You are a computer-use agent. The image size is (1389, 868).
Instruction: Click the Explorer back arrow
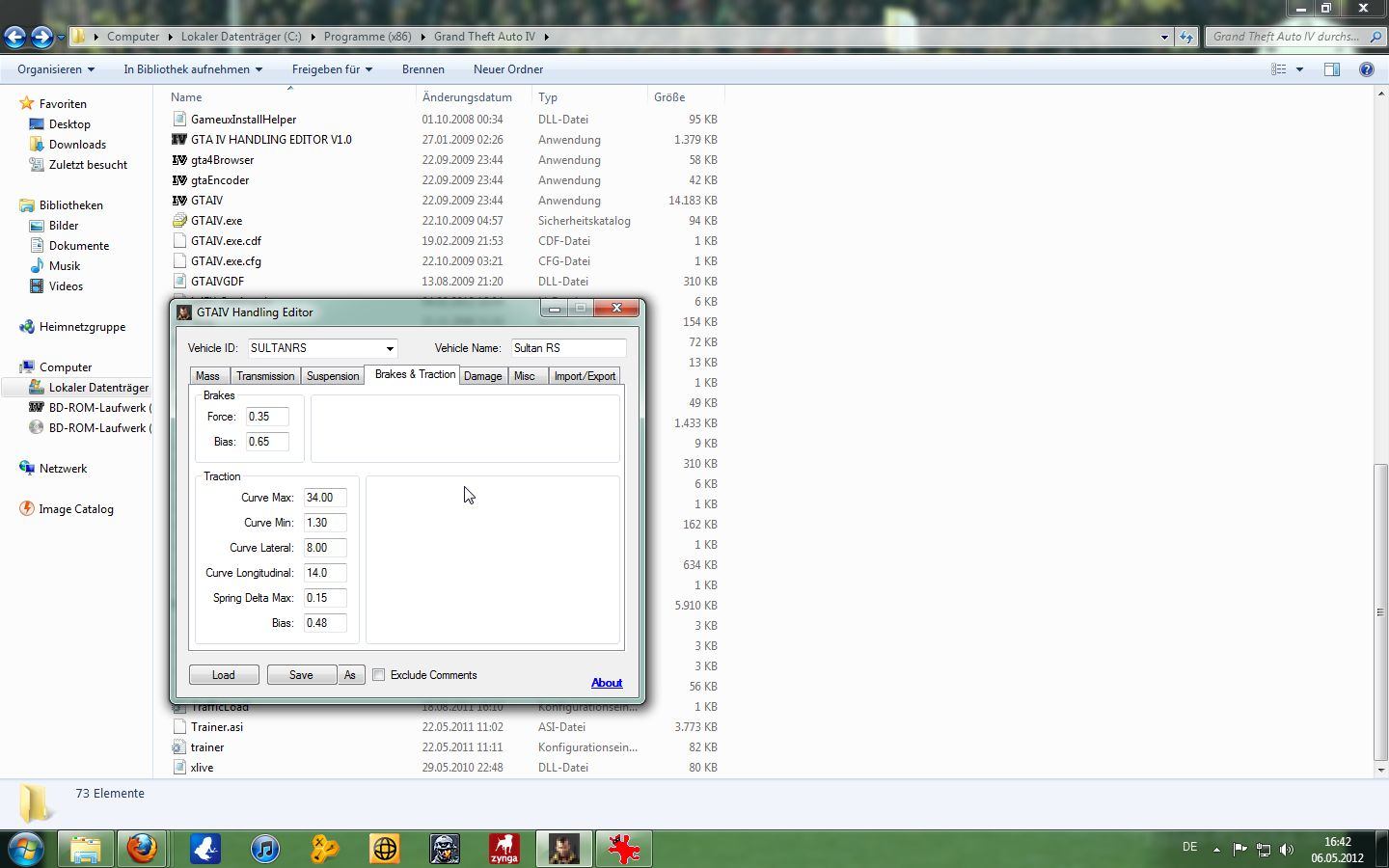pos(14,37)
